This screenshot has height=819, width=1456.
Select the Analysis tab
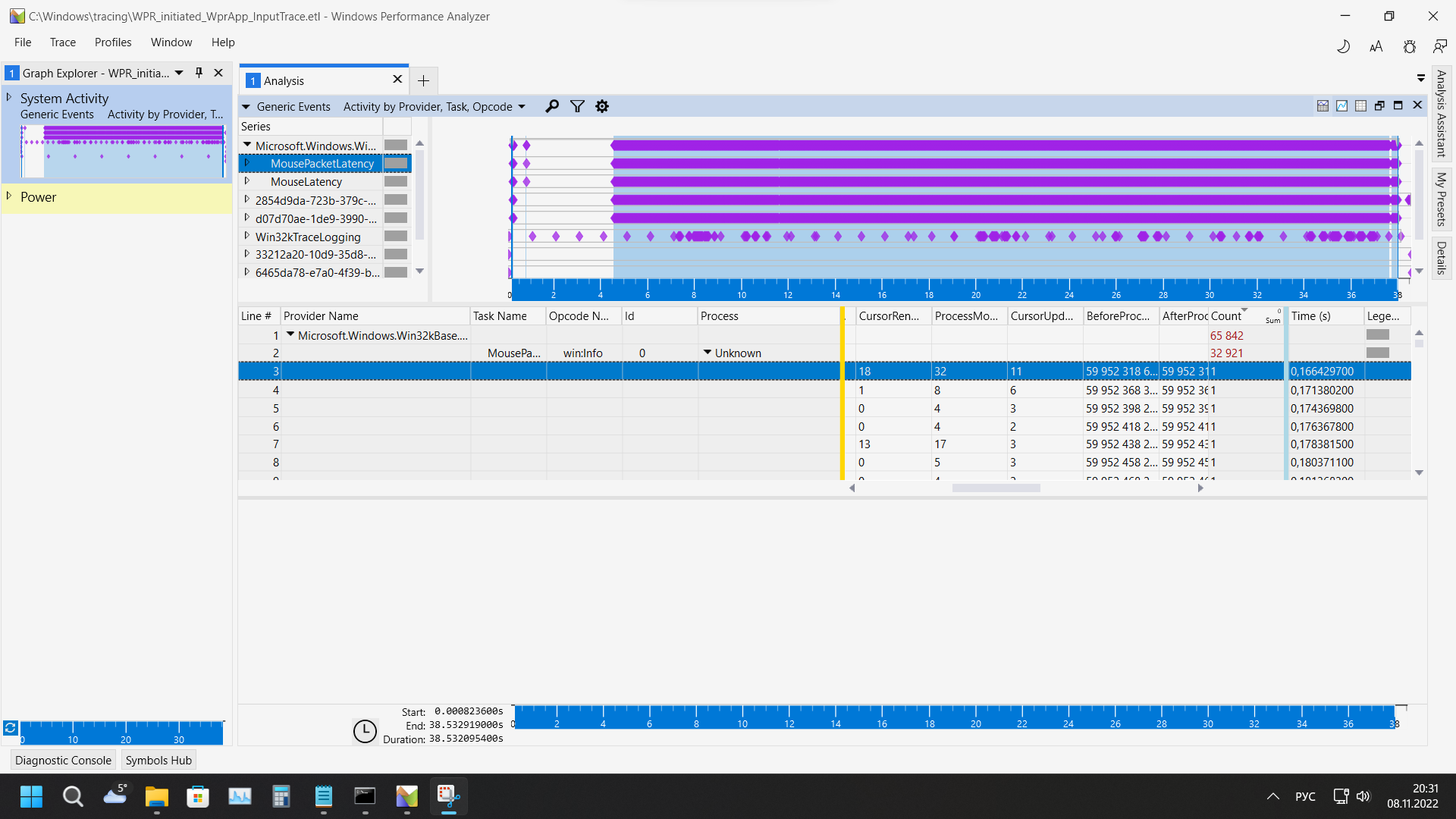(324, 80)
